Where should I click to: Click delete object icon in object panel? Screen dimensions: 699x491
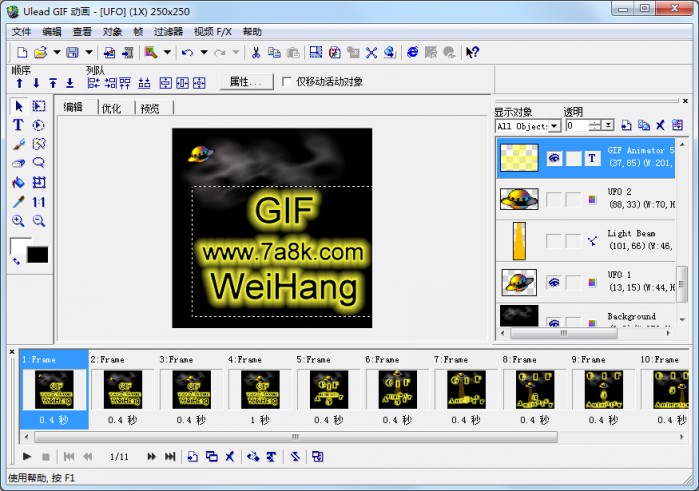tap(660, 125)
